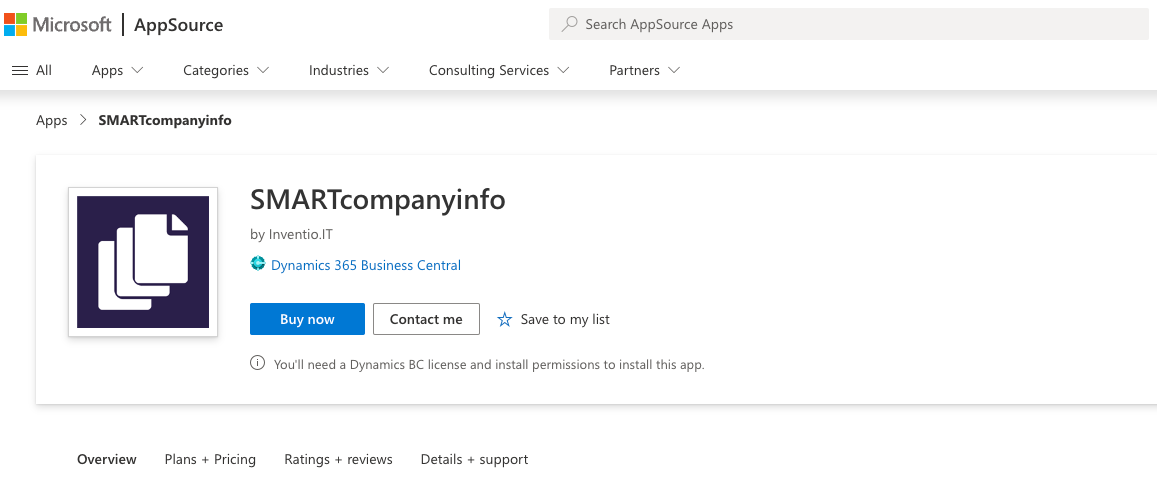Screen dimensions: 1157x477
Task: Click the info circle icon
Action: [x=258, y=364]
